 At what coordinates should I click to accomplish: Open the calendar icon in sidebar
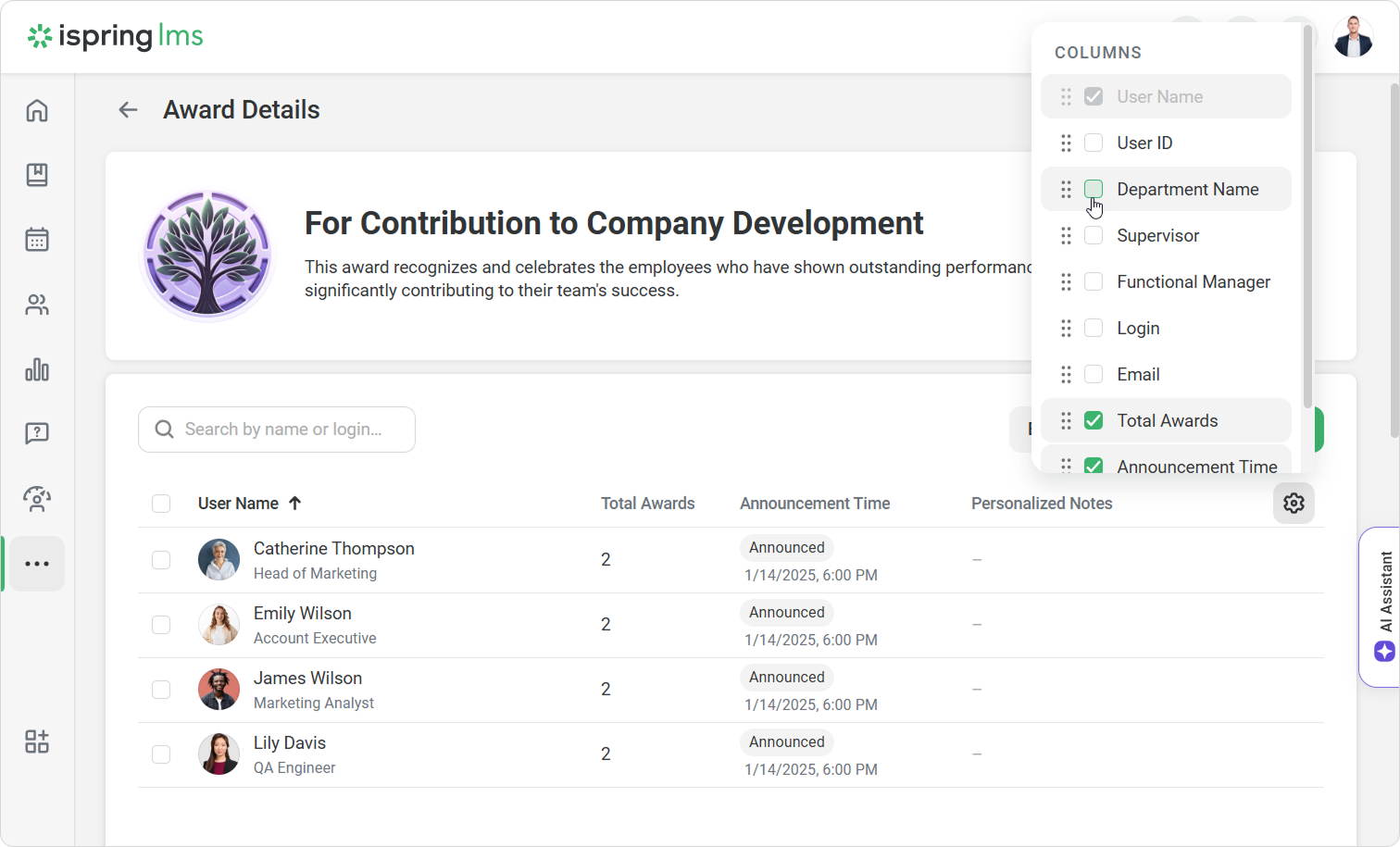[37, 240]
